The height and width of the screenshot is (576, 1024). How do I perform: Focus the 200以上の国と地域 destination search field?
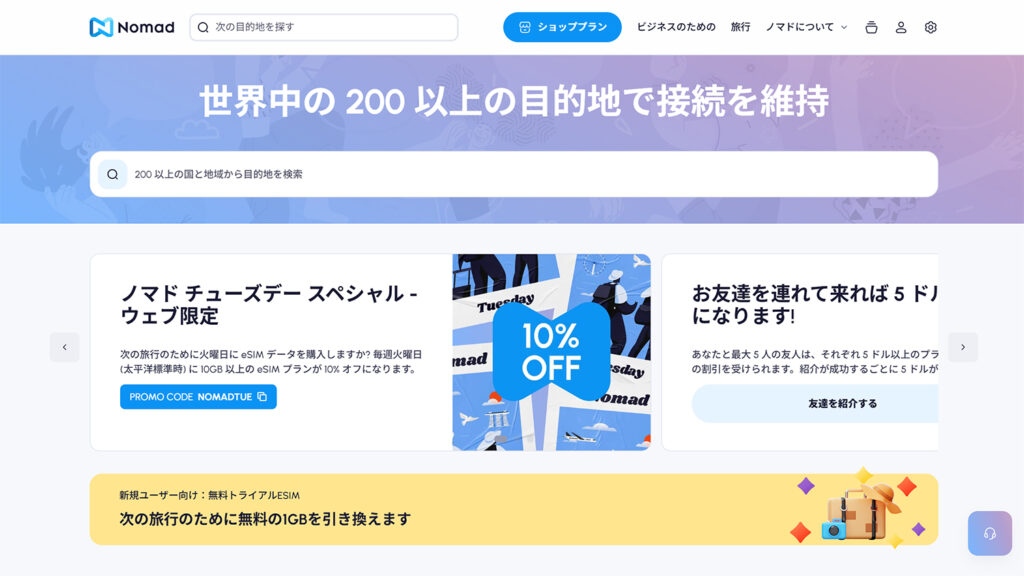tap(514, 174)
